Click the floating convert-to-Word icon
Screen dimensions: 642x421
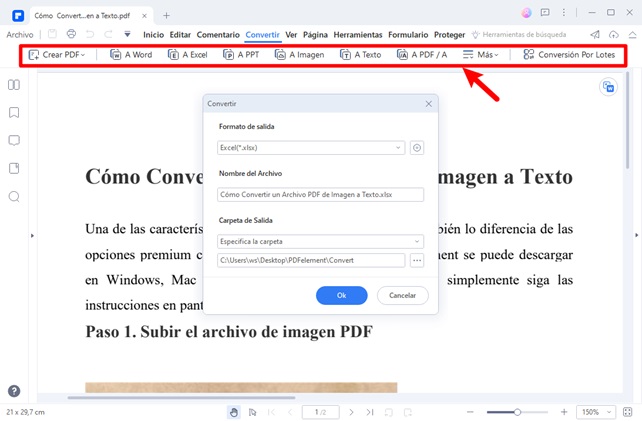608,87
